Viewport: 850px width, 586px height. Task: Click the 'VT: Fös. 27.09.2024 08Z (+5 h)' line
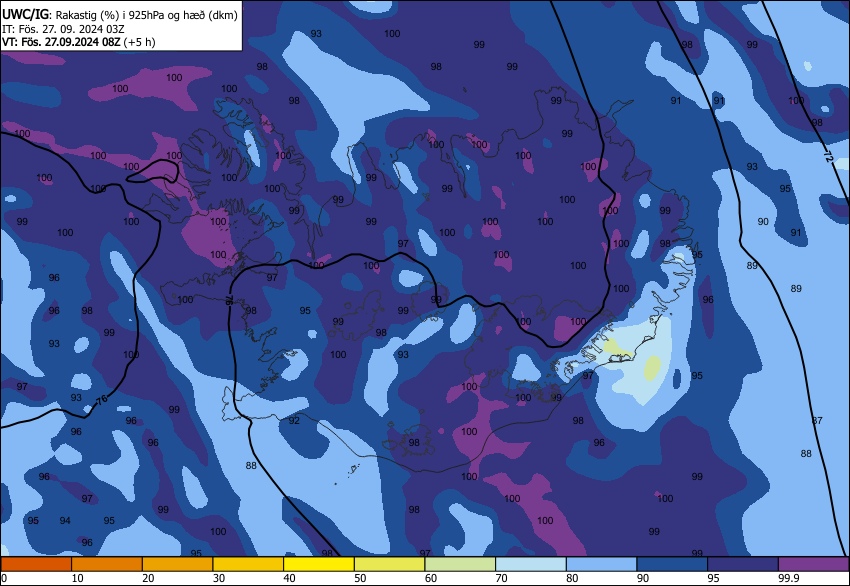tap(79, 42)
